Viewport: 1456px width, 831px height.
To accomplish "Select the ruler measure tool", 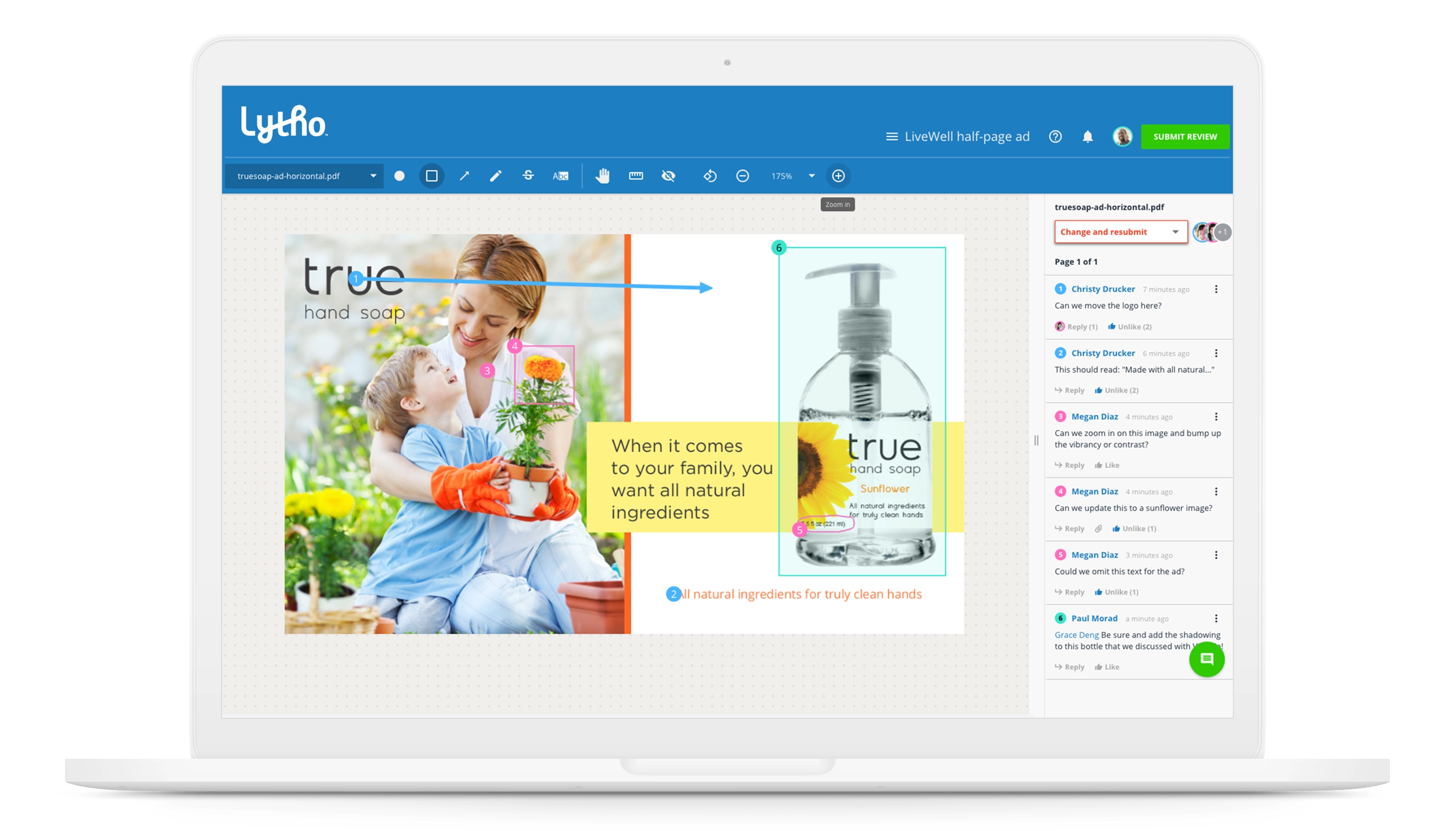I will coord(635,176).
